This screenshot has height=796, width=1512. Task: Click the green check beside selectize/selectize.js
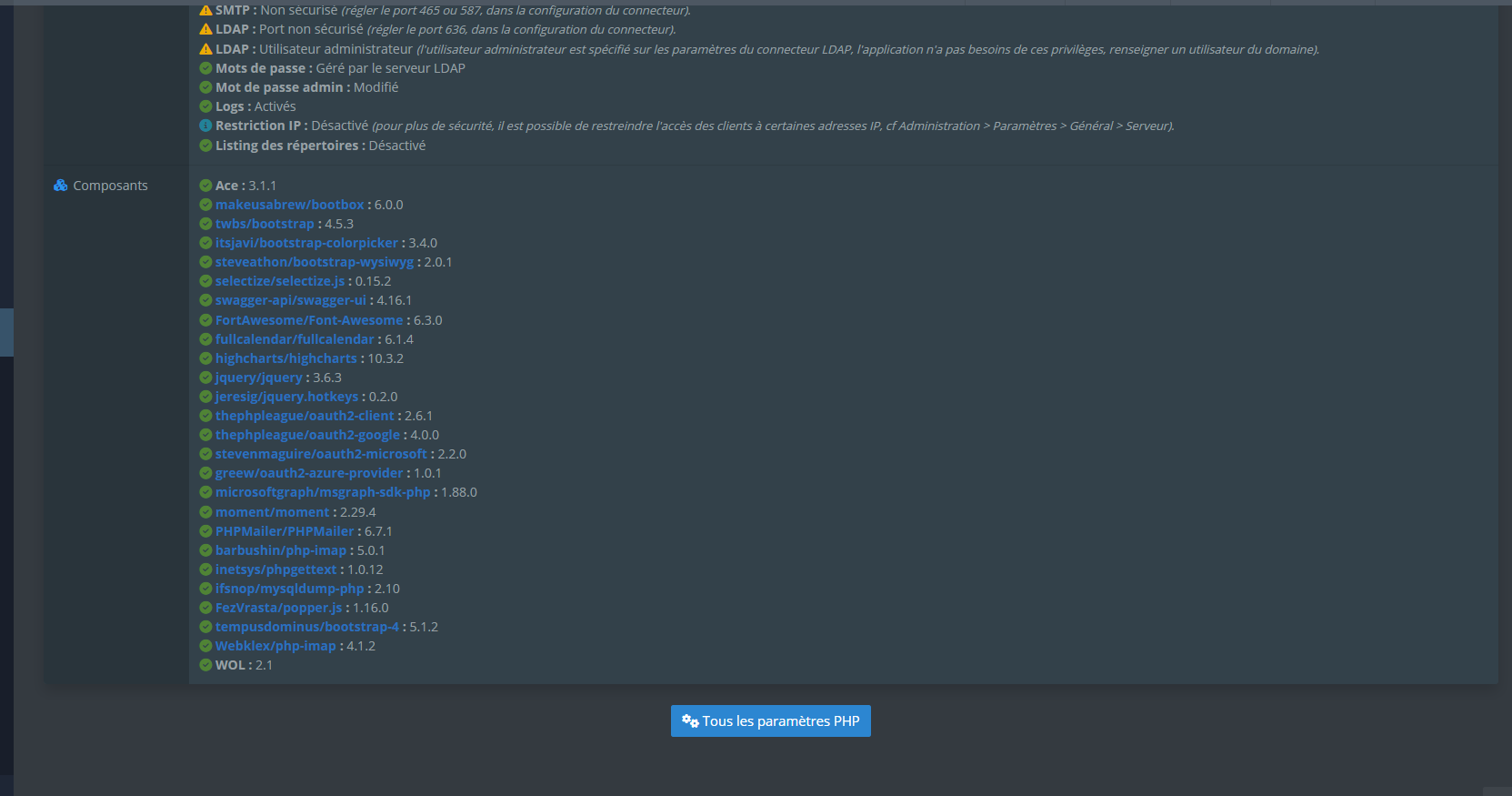(205, 281)
